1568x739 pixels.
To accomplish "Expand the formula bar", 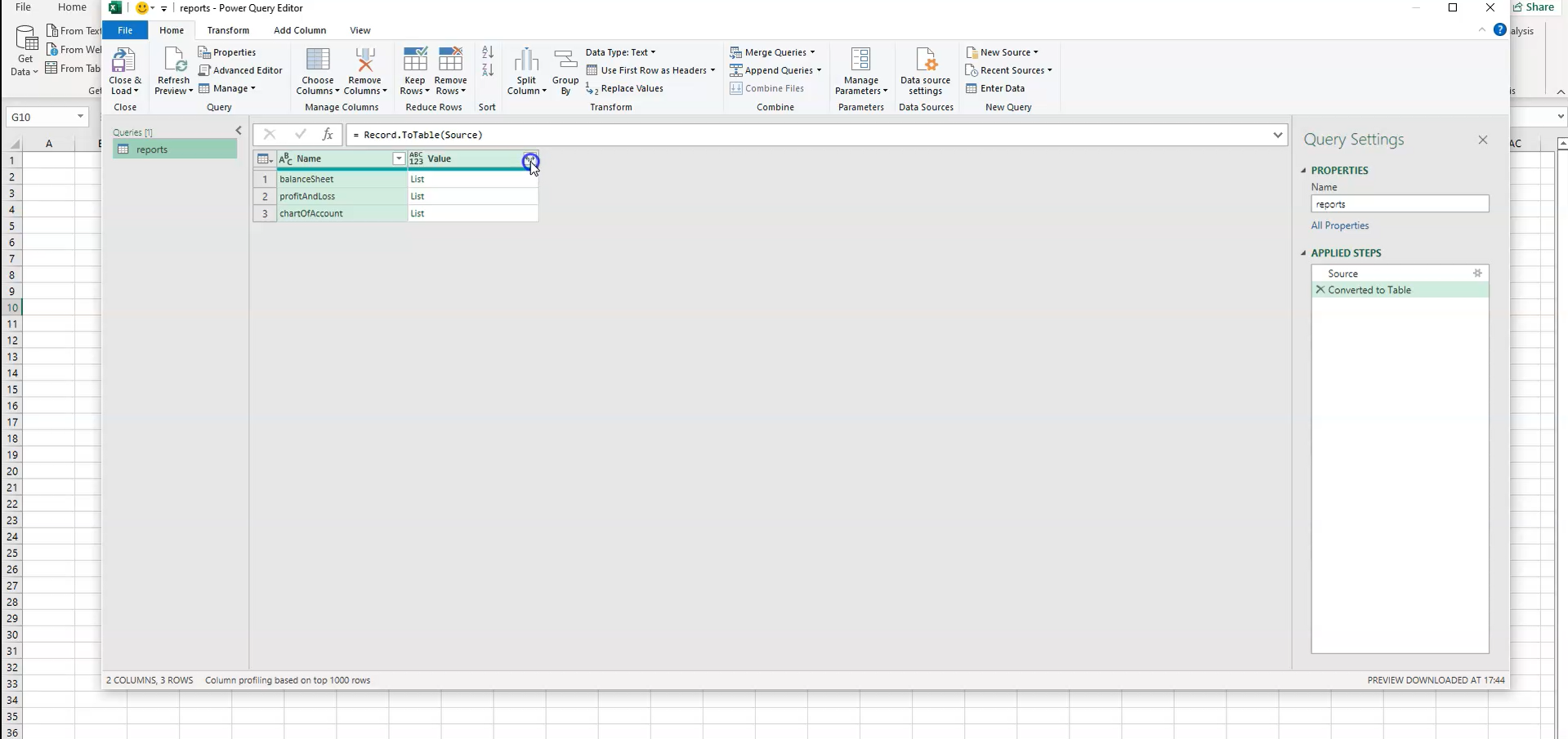I will 1277,135.
